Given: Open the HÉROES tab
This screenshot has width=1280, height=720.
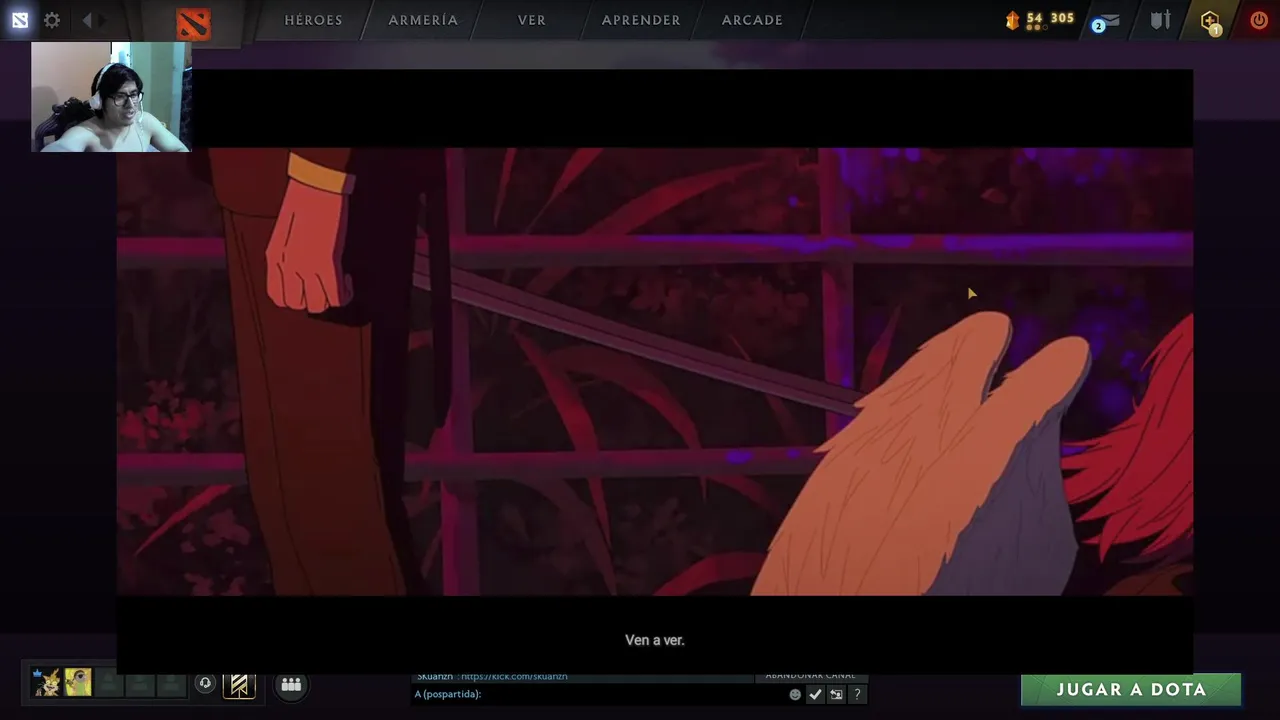Looking at the screenshot, I should coord(313,20).
